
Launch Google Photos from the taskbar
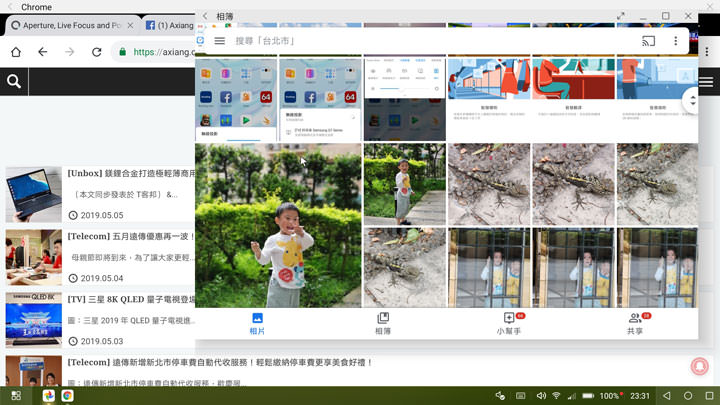[x=48, y=396]
